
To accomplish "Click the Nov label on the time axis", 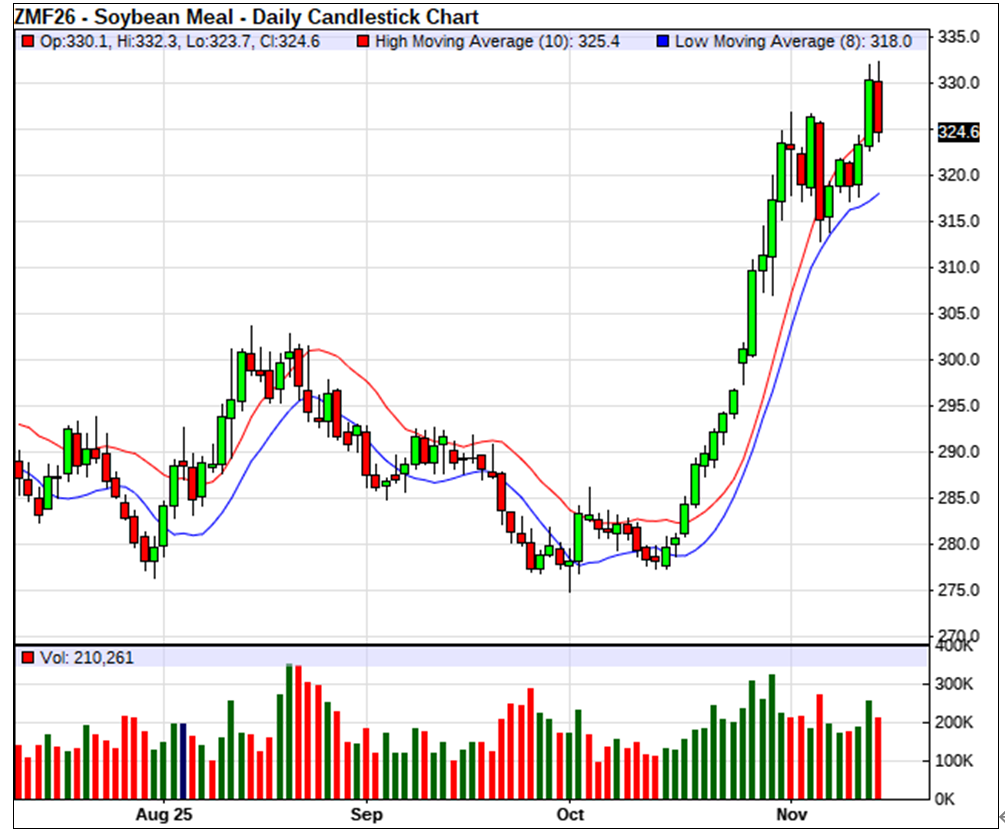I will (x=790, y=812).
